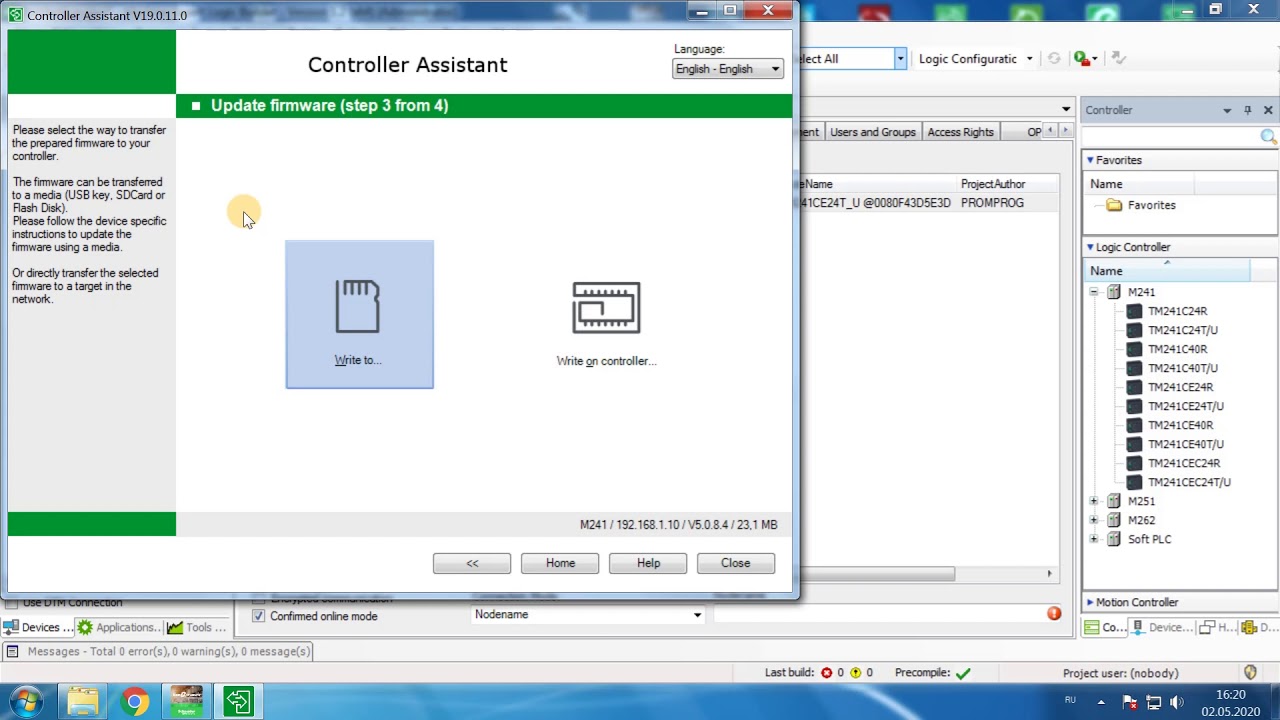This screenshot has height=720, width=1280.
Task: Click the Last build yellow warning icon
Action: click(x=855, y=673)
